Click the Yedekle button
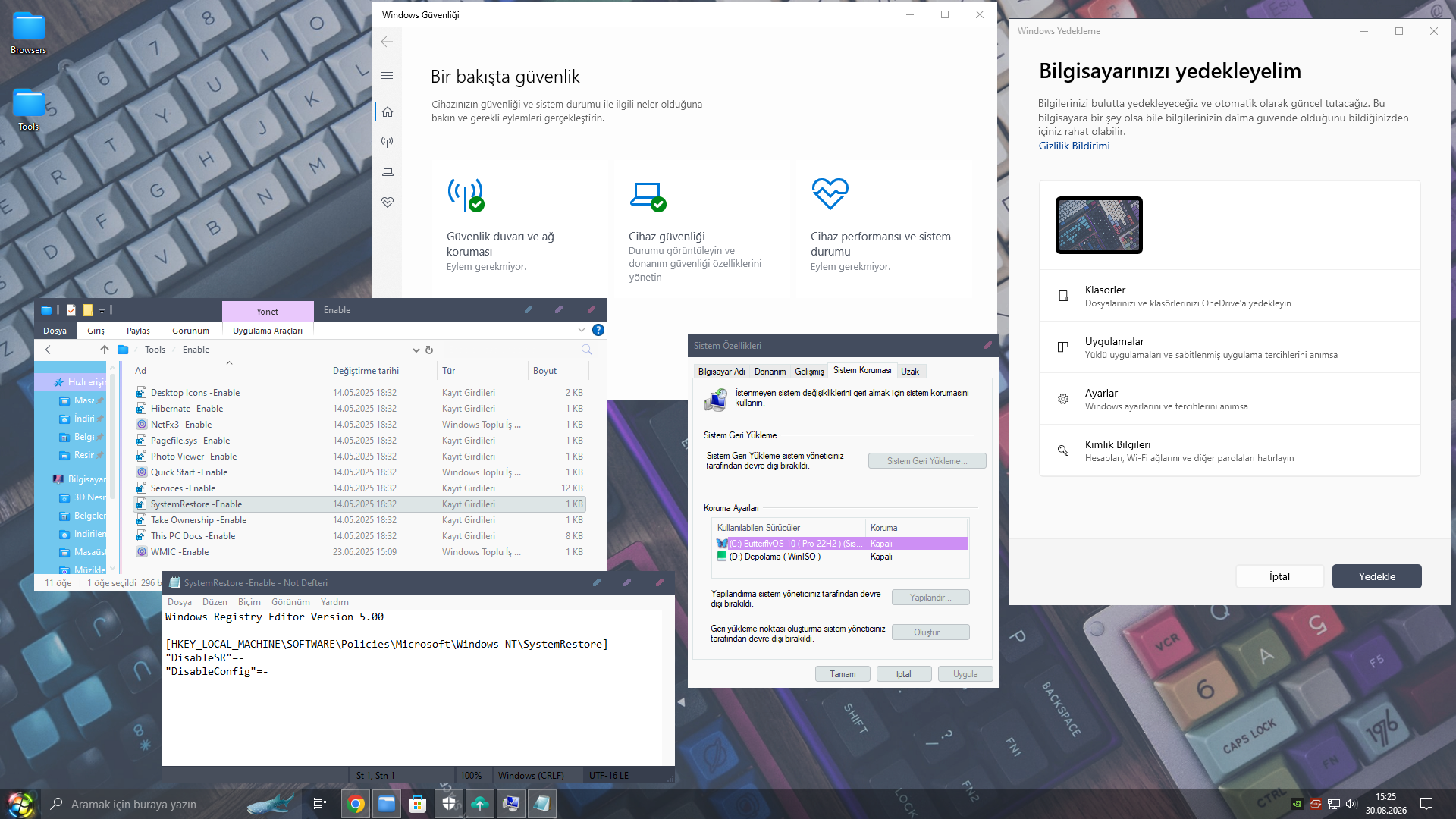 coord(1377,576)
